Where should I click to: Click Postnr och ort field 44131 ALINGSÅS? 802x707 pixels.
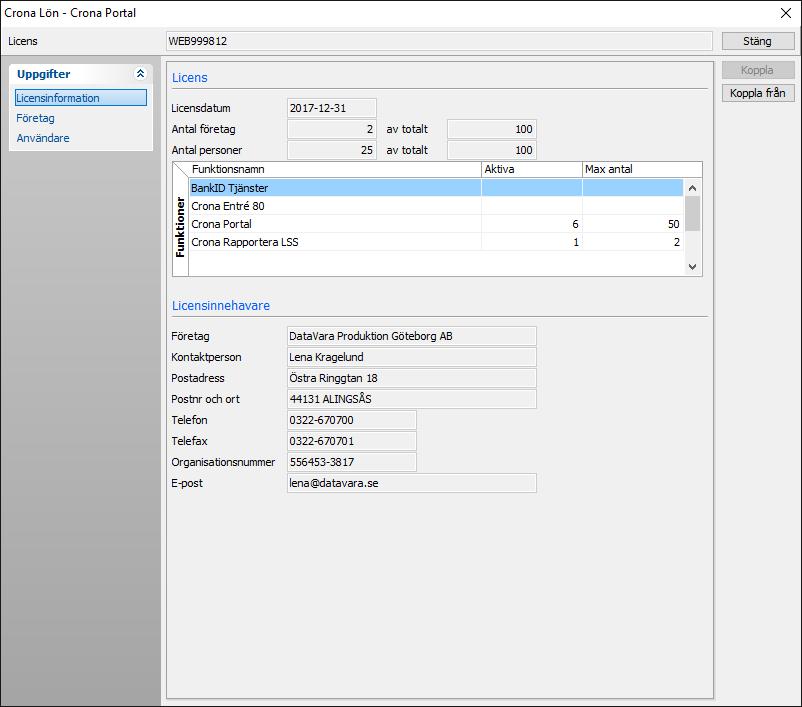(x=412, y=399)
